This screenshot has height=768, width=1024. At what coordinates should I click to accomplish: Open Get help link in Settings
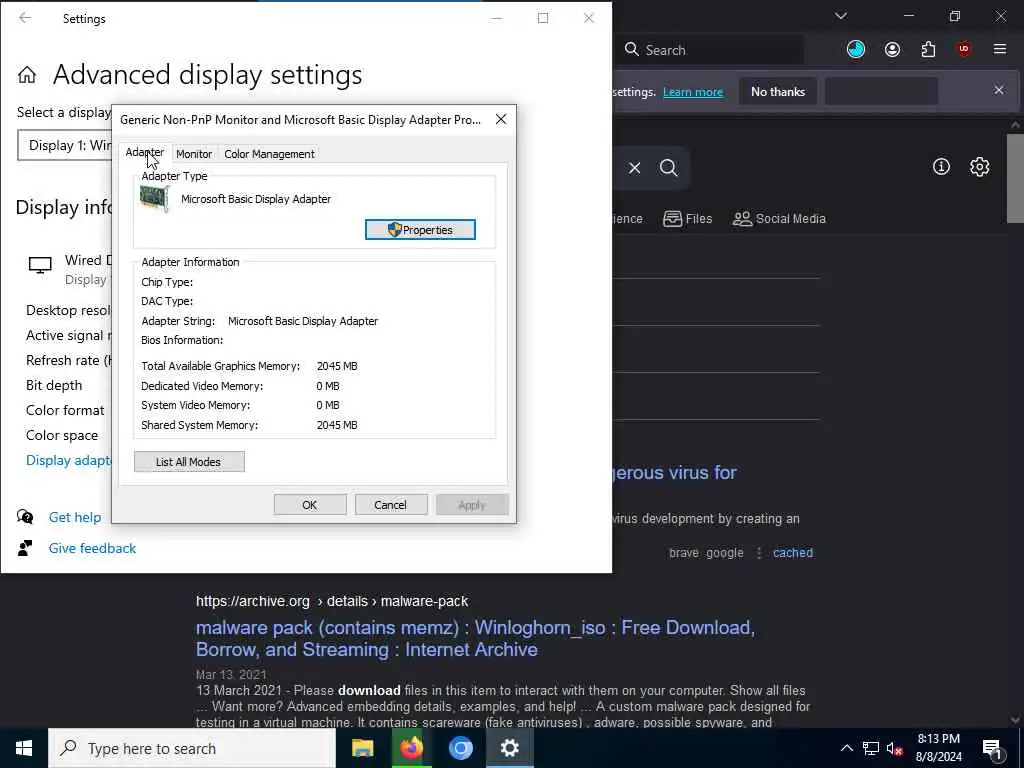[75, 517]
